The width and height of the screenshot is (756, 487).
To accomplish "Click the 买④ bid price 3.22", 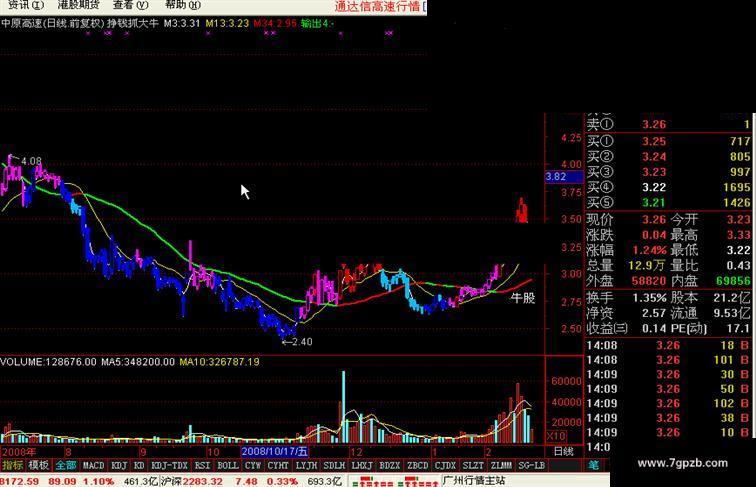I will 654,187.
